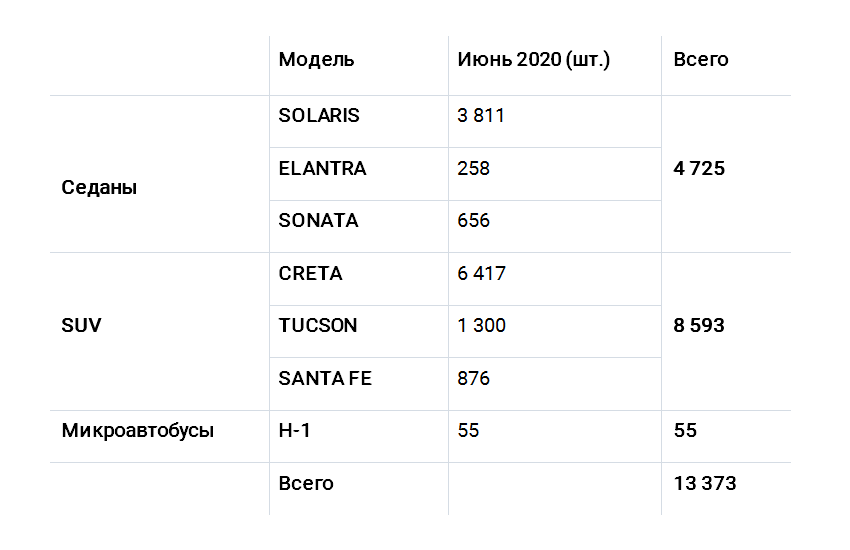Screen dimensions: 850x550
Task: Click the 4 725 sedan total
Action: 699,169
